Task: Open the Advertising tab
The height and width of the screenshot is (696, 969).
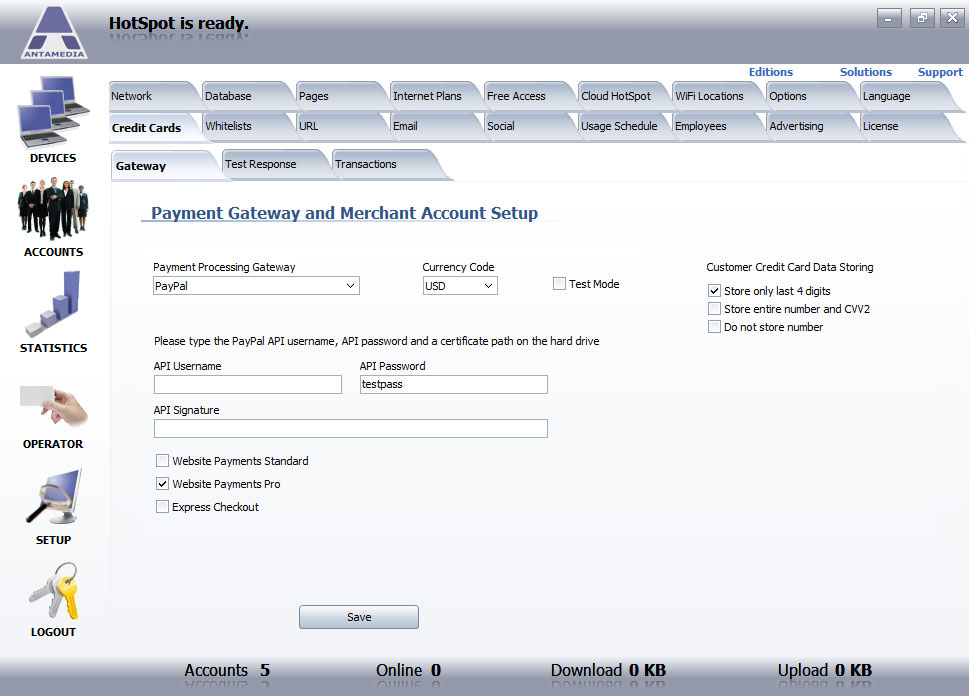Action: [811, 126]
